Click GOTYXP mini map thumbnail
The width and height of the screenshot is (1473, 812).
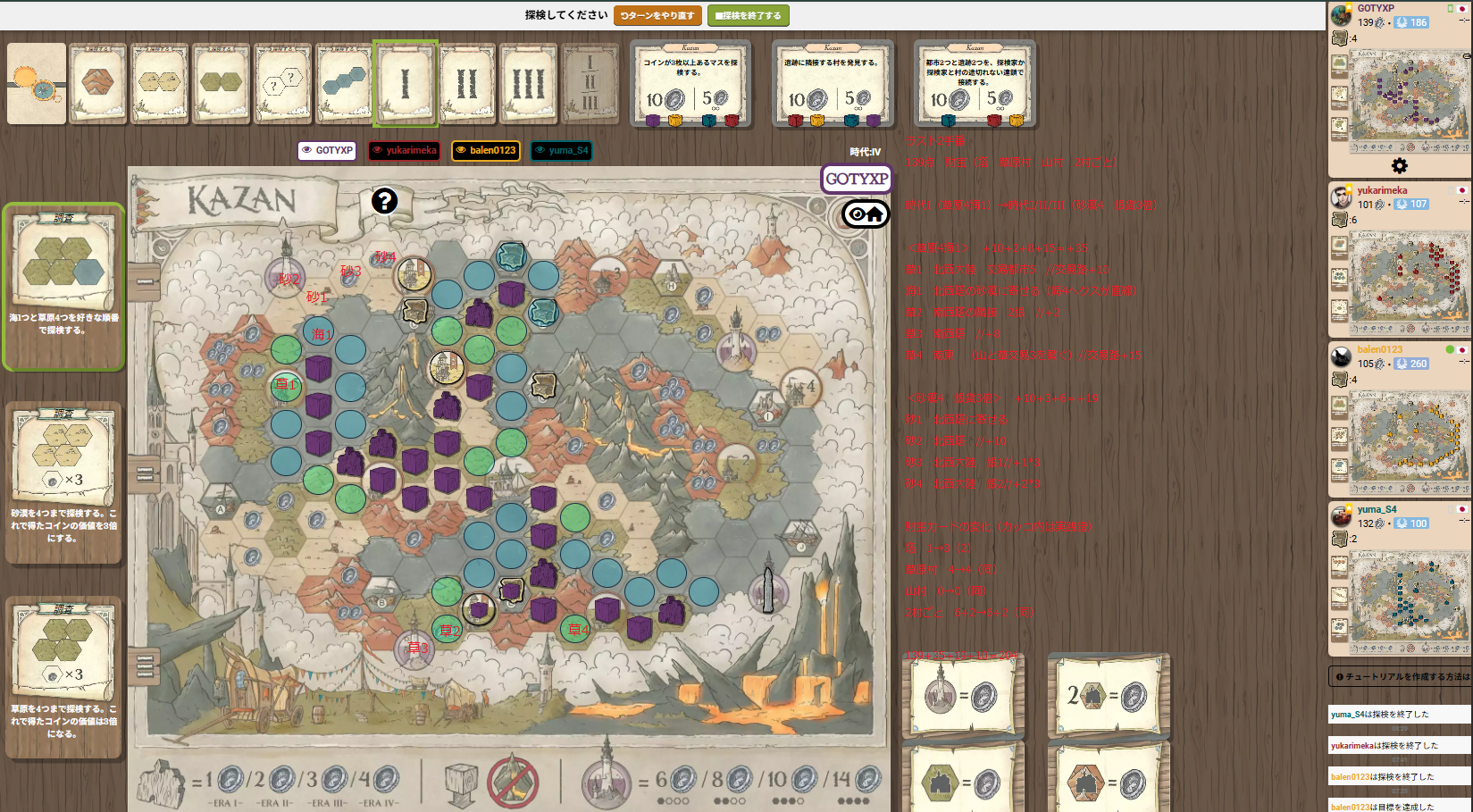coord(1410,101)
